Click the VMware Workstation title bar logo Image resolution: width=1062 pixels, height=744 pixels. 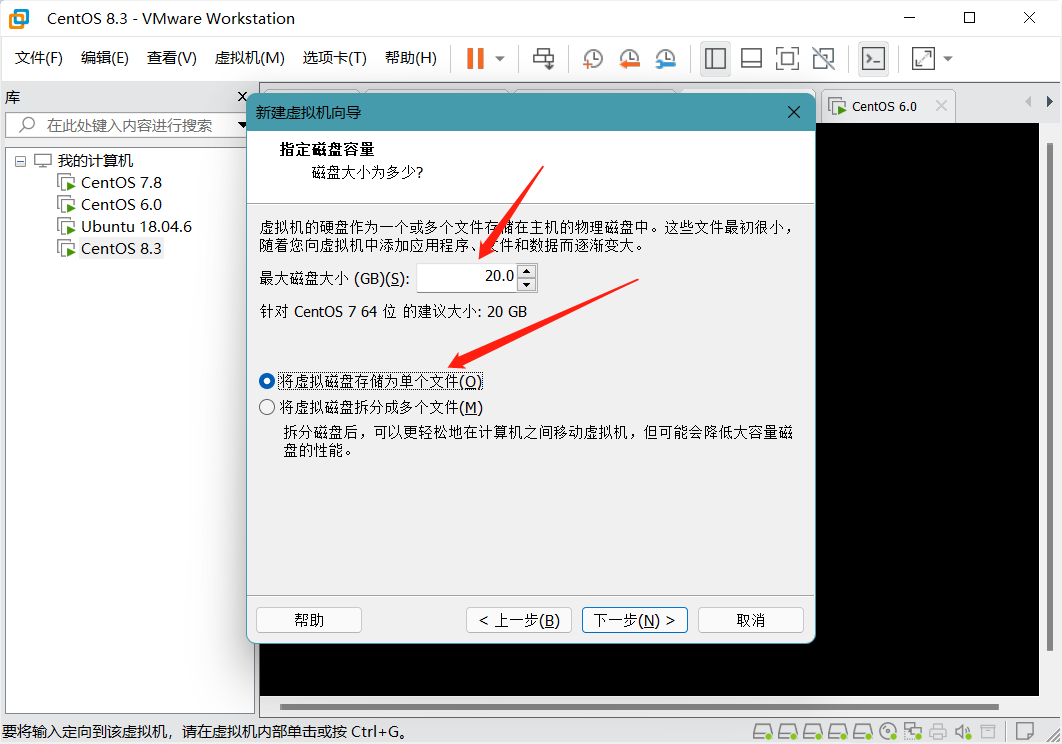[19, 18]
